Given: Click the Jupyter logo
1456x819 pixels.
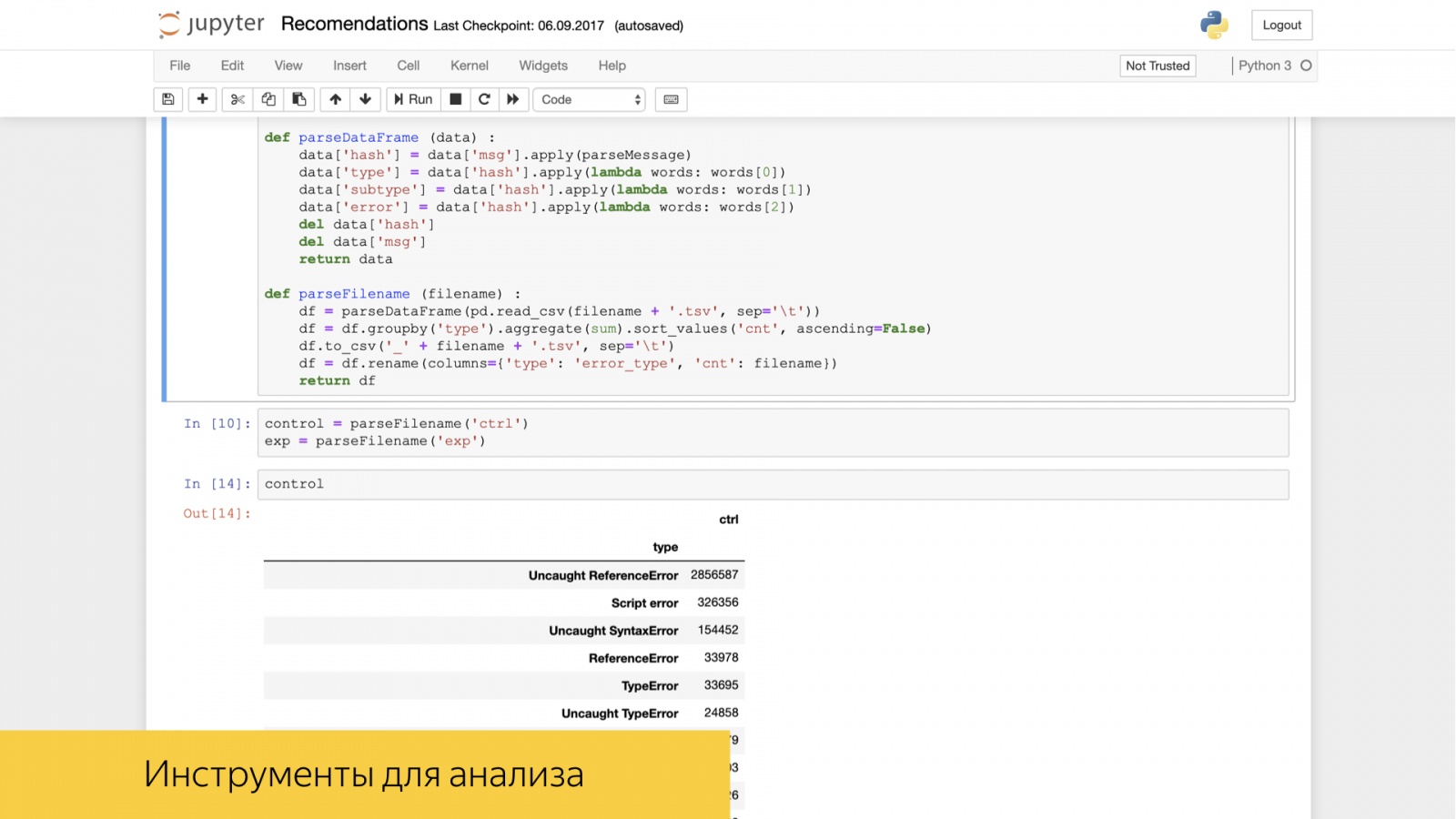Looking at the screenshot, I should 211,25.
